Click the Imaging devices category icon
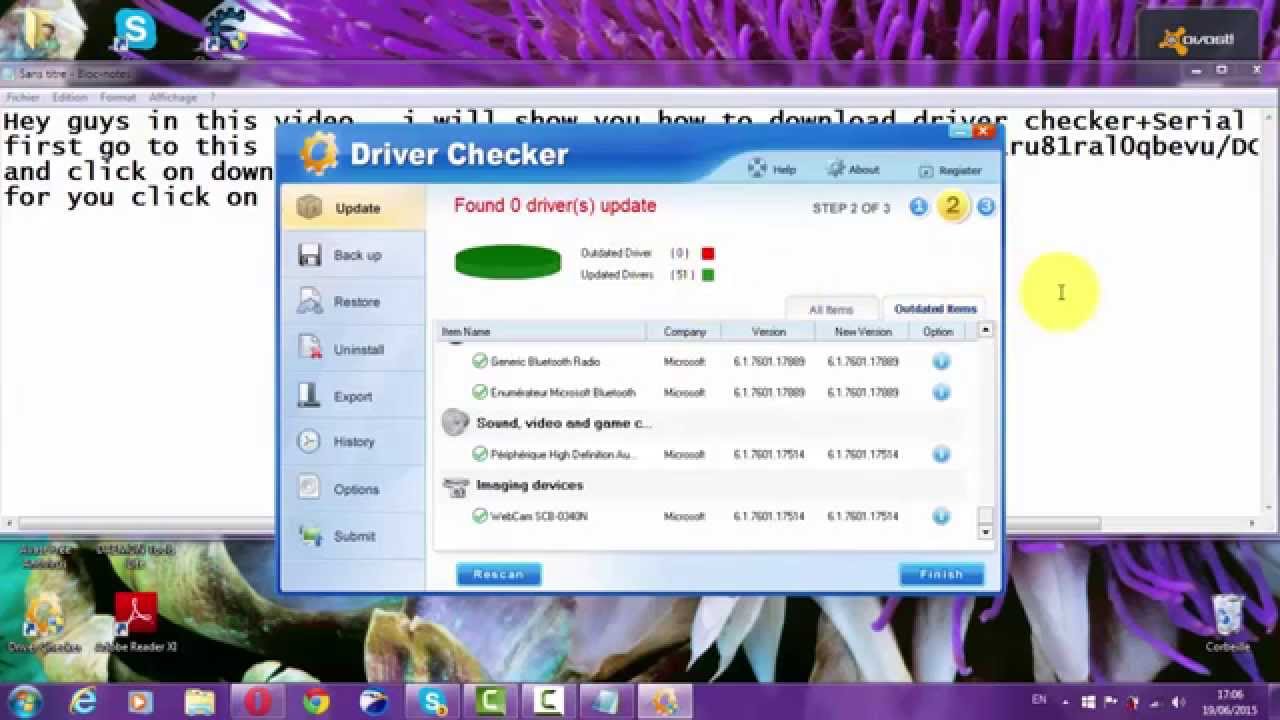Viewport: 1280px width, 720px height. pyautogui.click(x=455, y=486)
